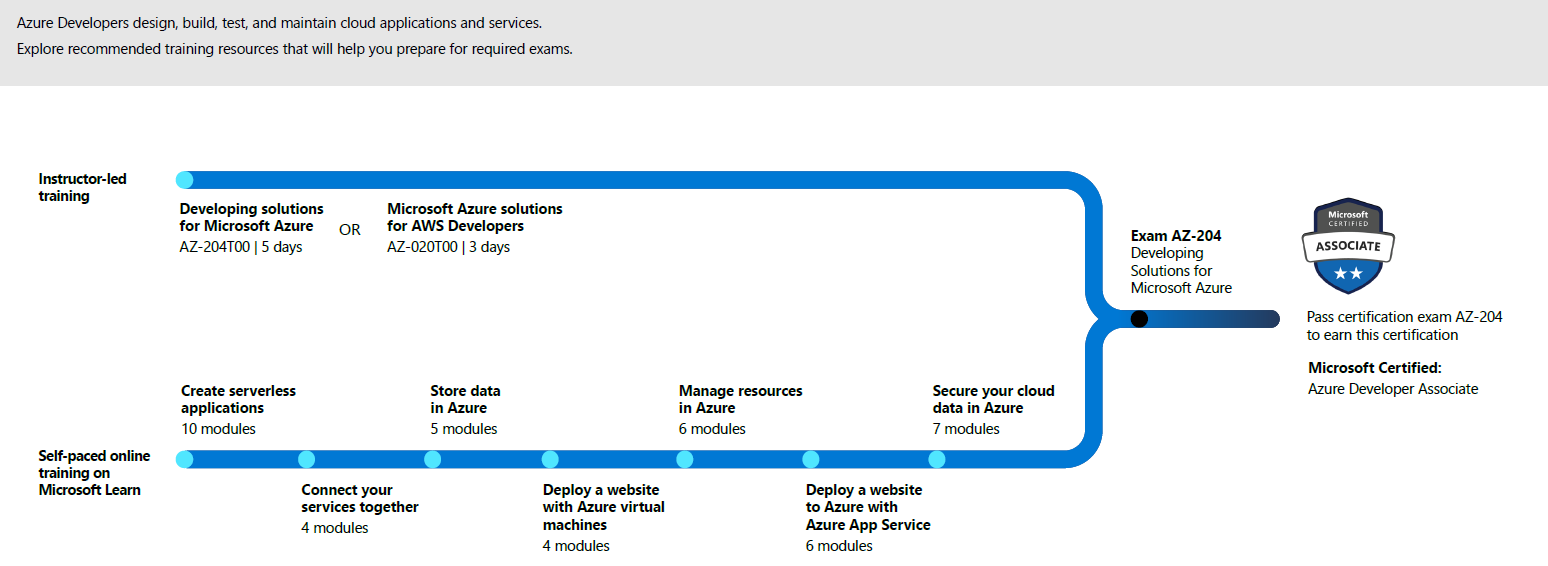Open Deploy a website with Azure App Service
This screenshot has width=1548, height=566.
(868, 507)
